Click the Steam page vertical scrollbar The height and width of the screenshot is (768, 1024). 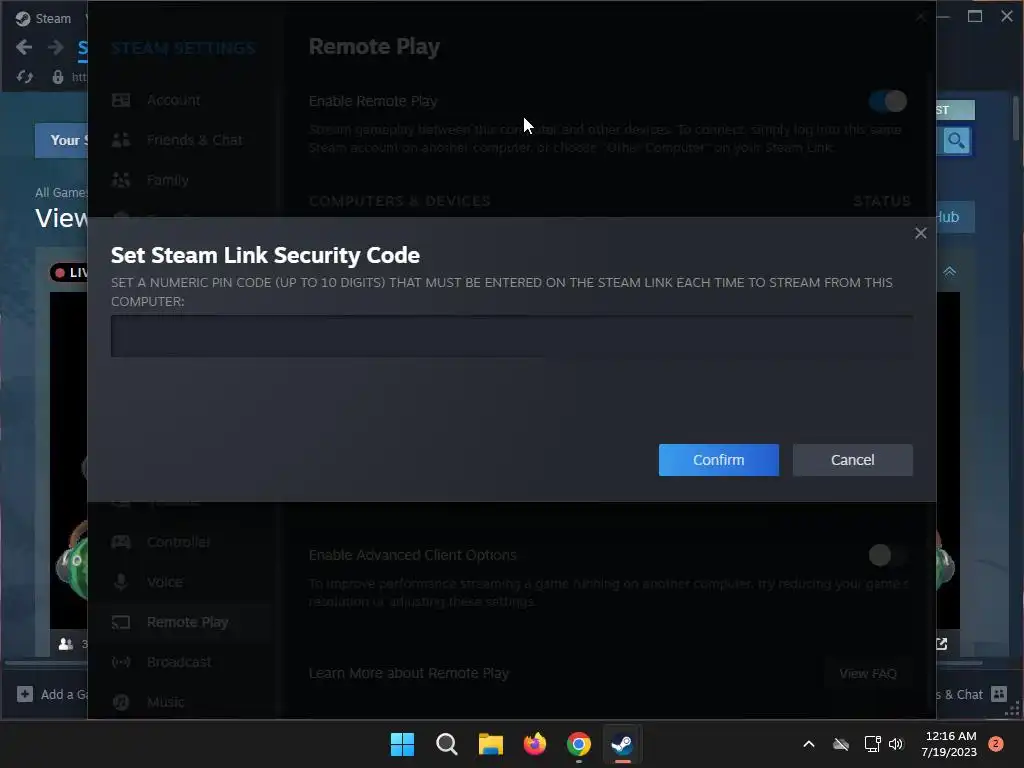1016,118
